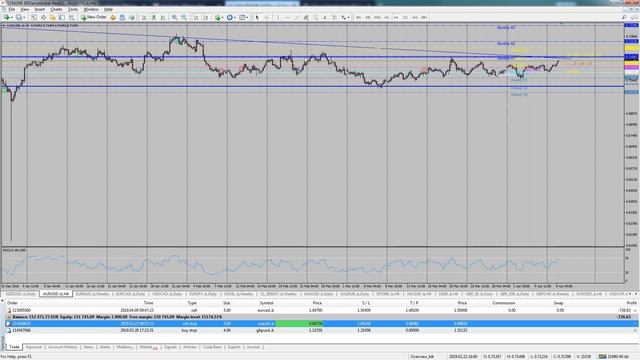Screen dimensions: 640x360
Task: Expand the Templates dropdown arrow
Action: coord(247,18)
